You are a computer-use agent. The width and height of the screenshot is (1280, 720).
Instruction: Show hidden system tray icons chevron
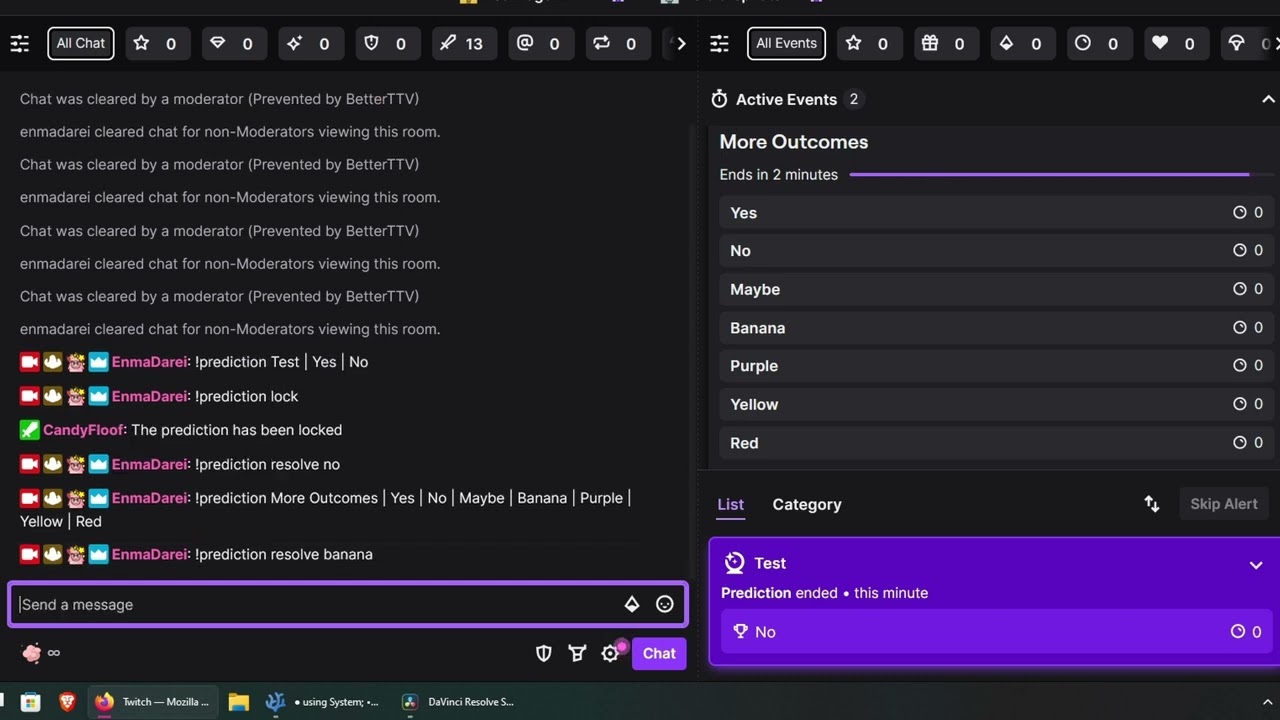point(1269,702)
